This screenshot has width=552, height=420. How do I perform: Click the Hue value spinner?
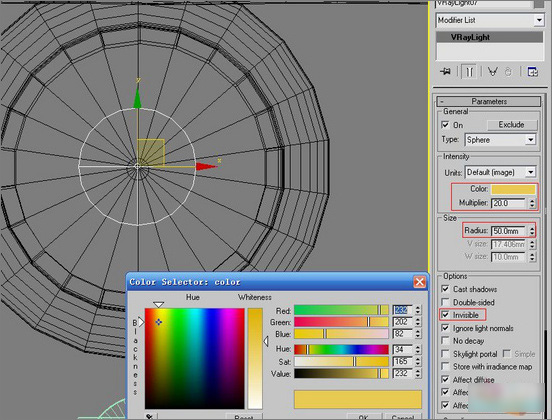click(x=418, y=349)
